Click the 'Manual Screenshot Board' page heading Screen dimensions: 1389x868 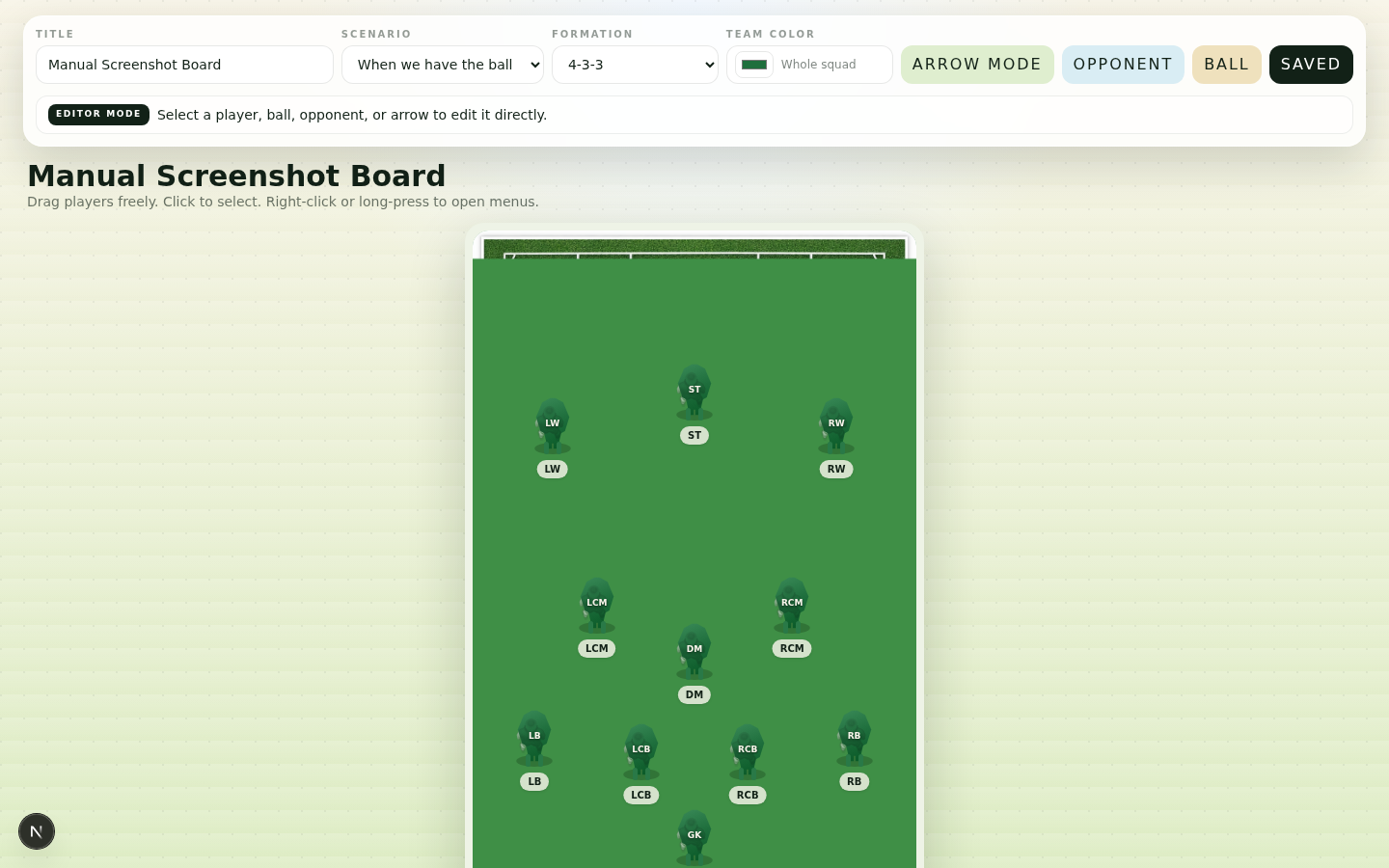(x=236, y=176)
